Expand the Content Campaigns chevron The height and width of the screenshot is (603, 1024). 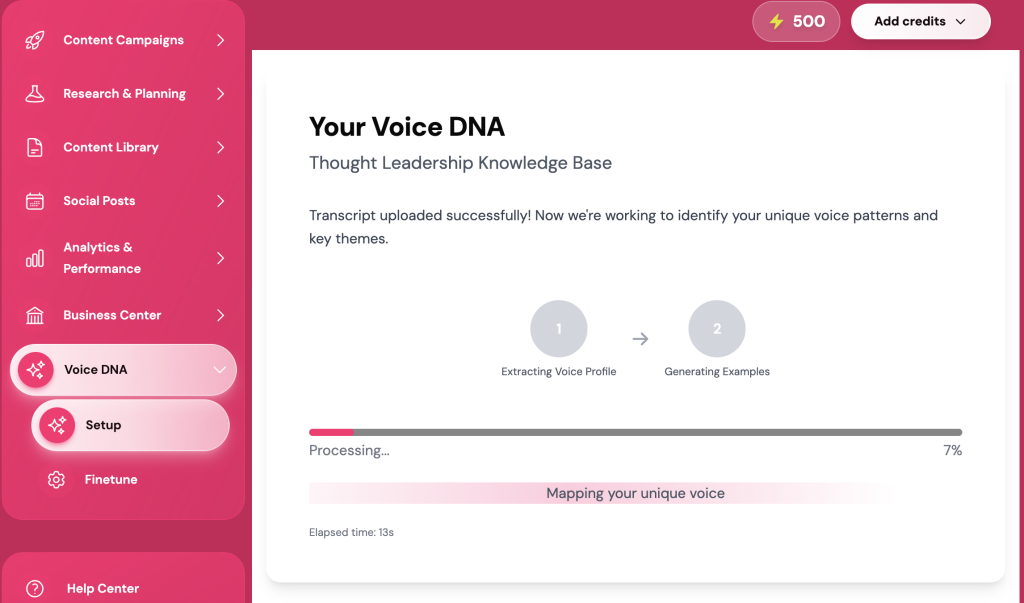tap(220, 40)
